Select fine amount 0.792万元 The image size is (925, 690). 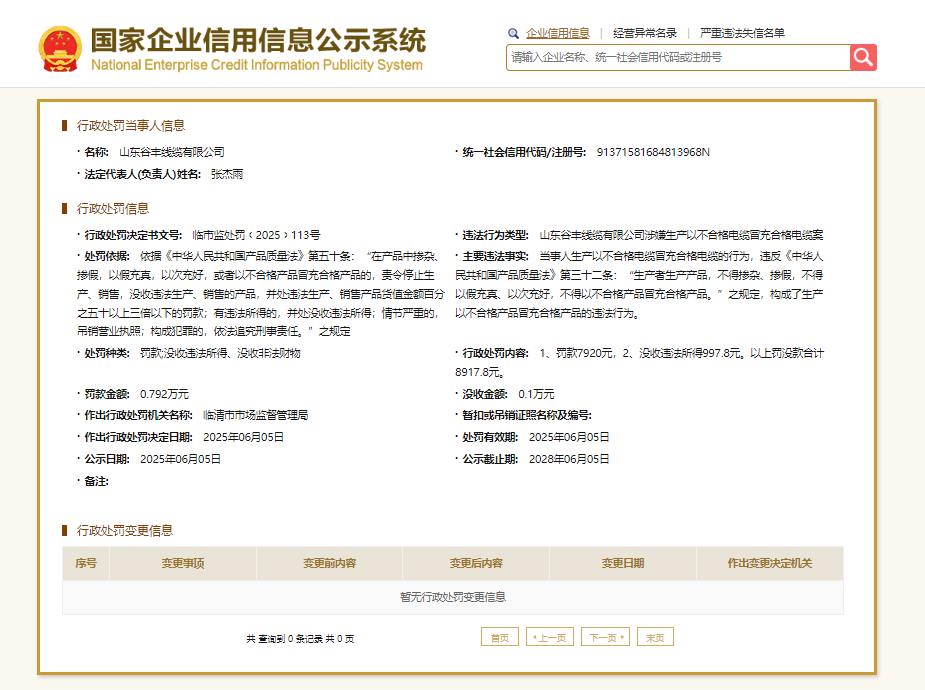coord(165,393)
